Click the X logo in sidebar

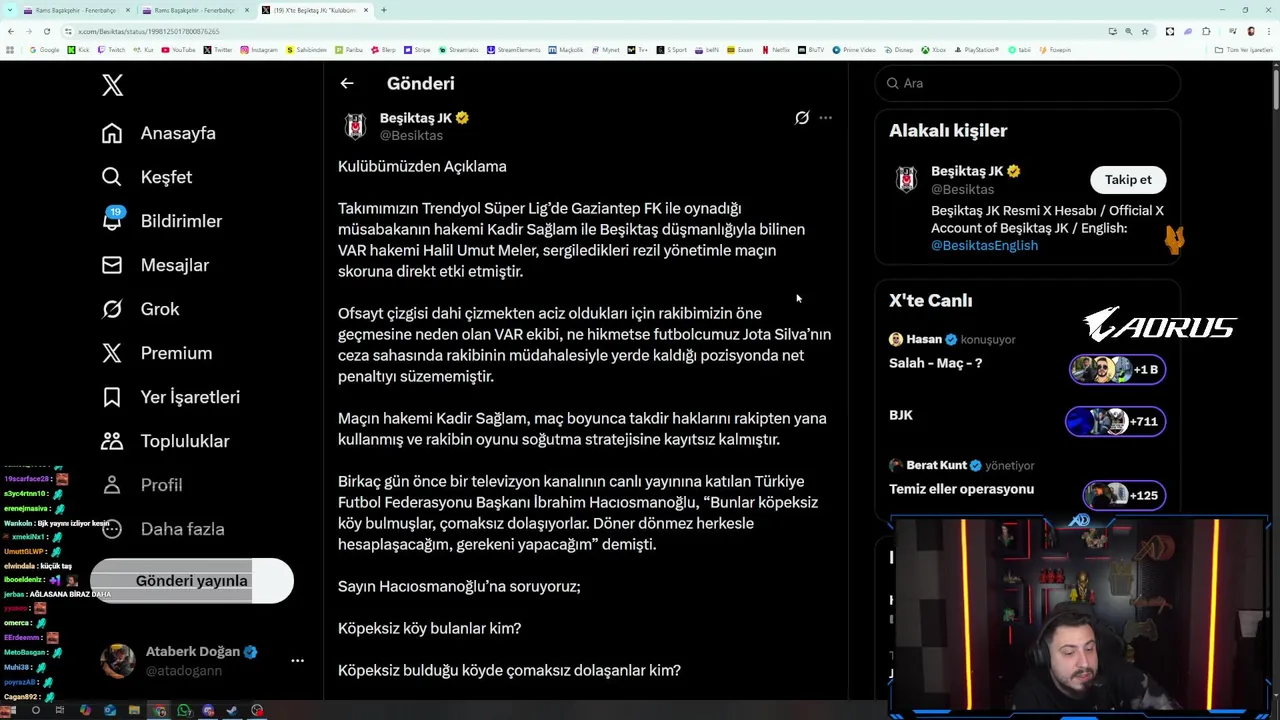[112, 86]
